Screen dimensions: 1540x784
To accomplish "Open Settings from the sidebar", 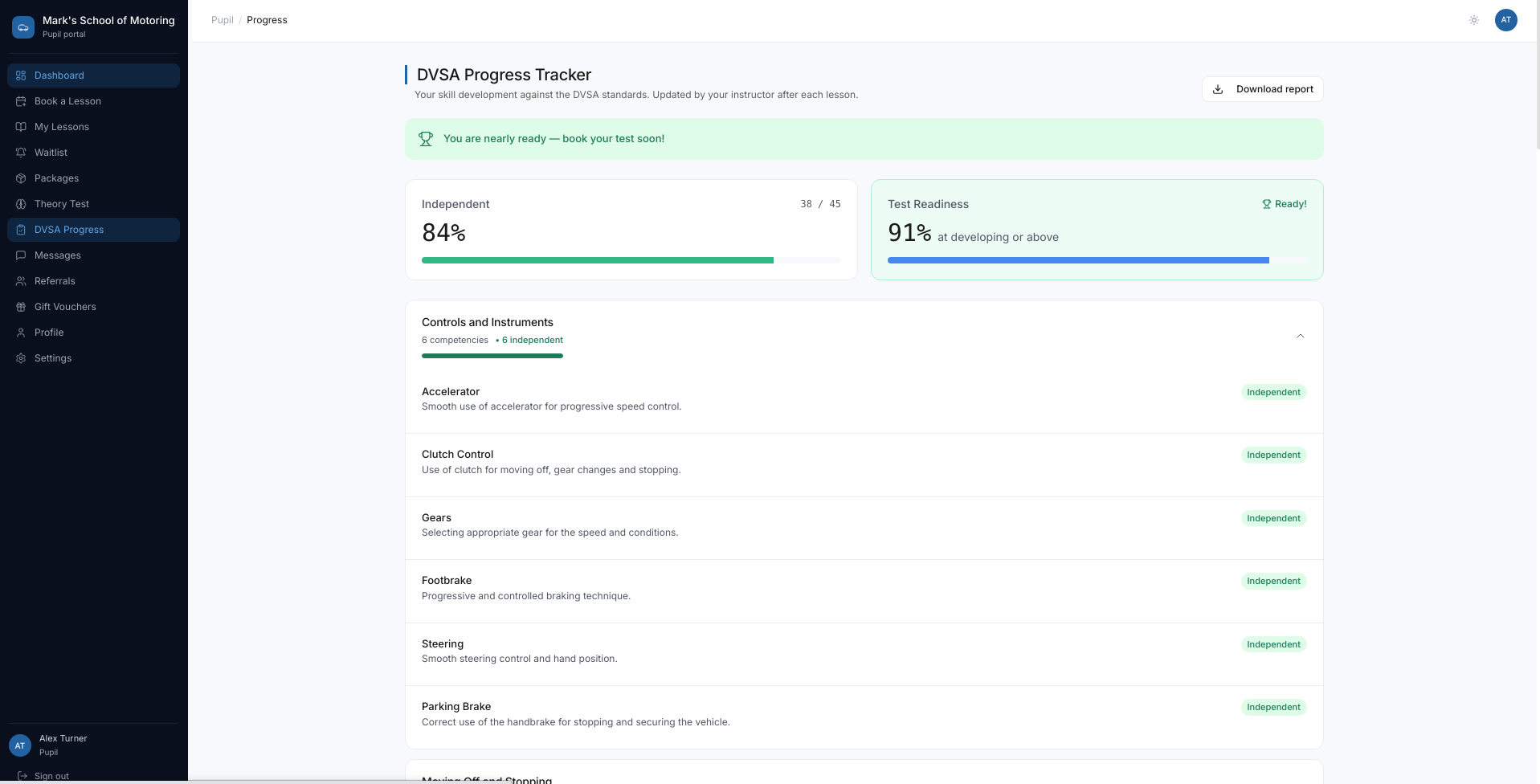I will 93,358.
